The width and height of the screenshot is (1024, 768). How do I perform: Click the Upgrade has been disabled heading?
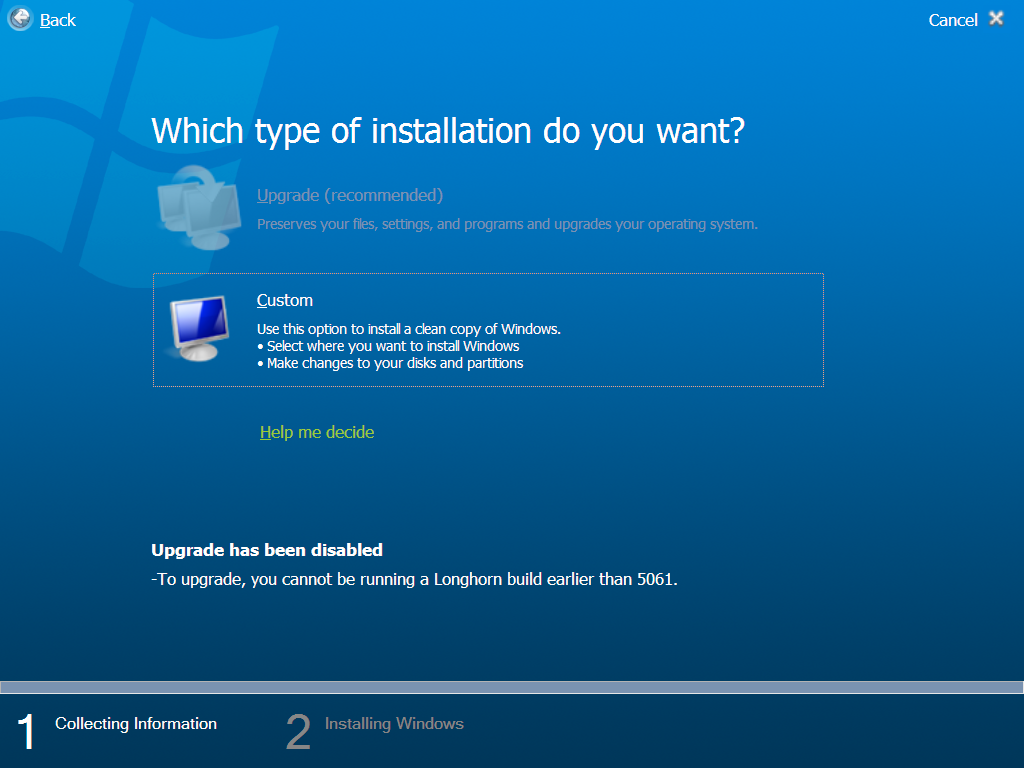click(267, 550)
